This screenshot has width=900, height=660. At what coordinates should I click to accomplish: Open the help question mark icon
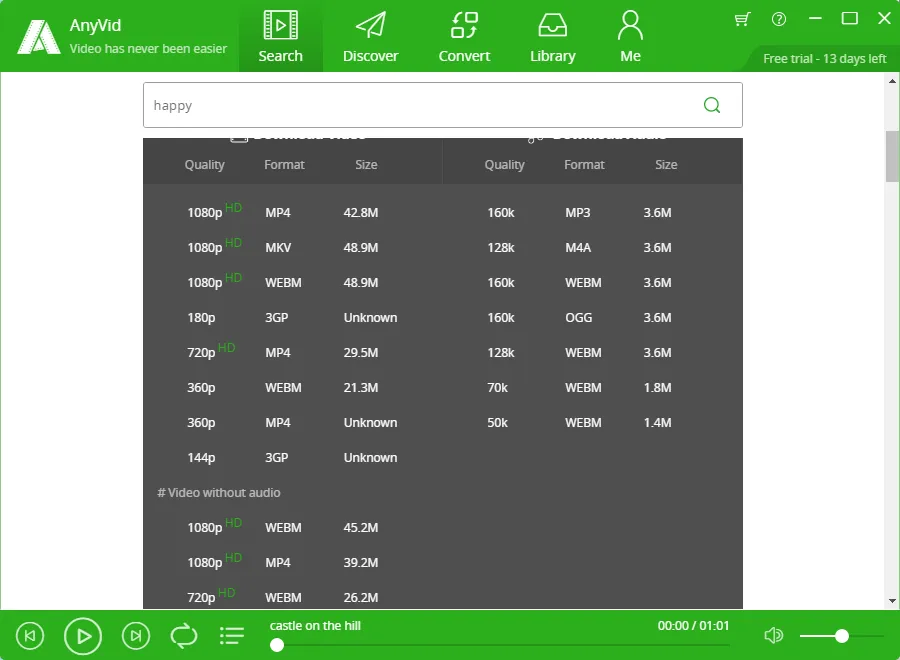click(x=778, y=20)
